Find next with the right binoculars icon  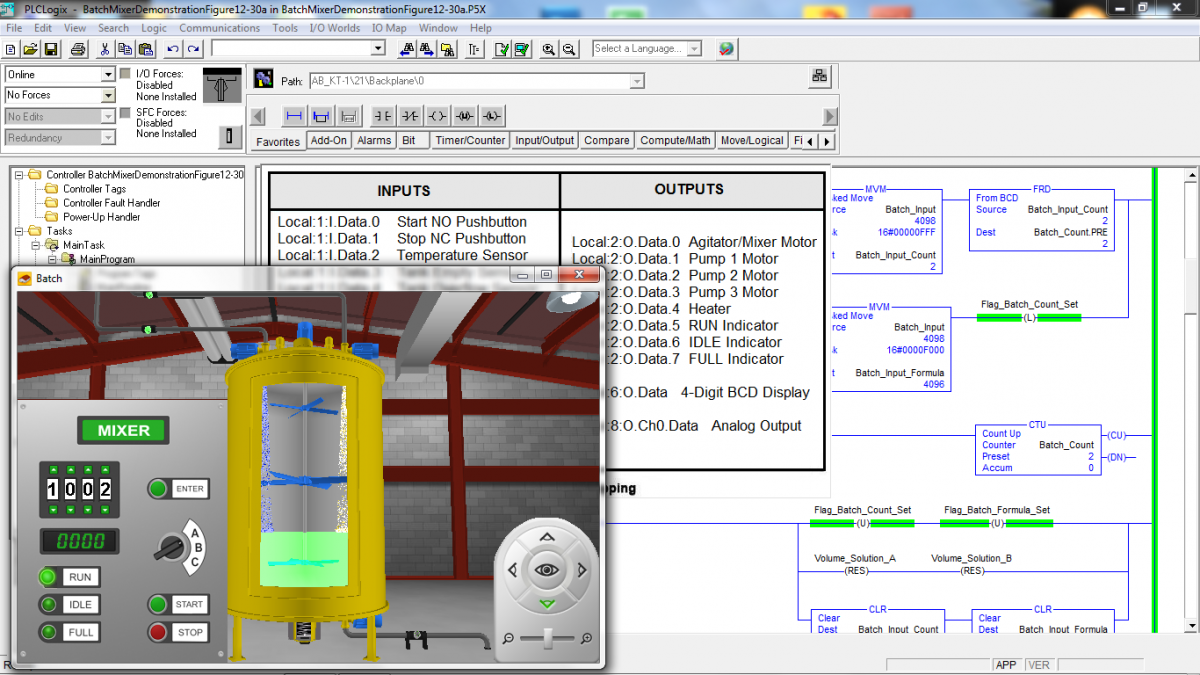[x=426, y=48]
